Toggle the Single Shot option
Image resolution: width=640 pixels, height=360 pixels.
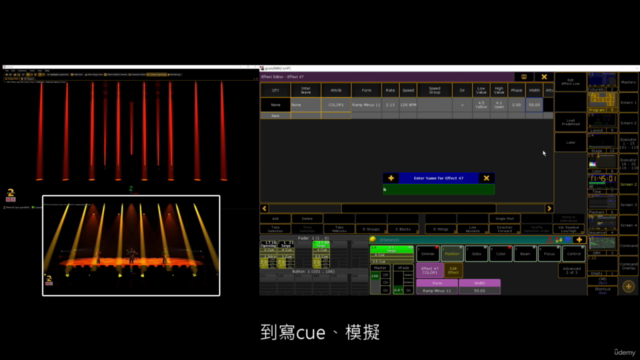click(504, 219)
